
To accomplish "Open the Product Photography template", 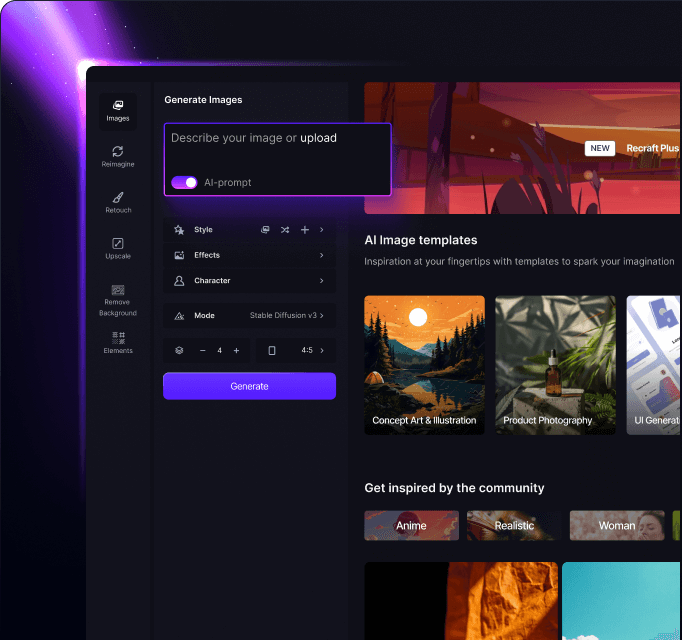I will (547, 365).
